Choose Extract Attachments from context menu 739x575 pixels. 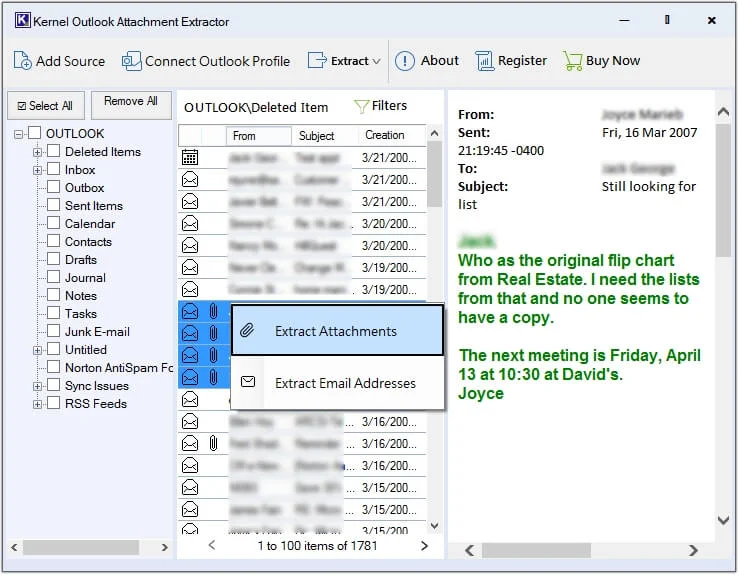coord(337,330)
